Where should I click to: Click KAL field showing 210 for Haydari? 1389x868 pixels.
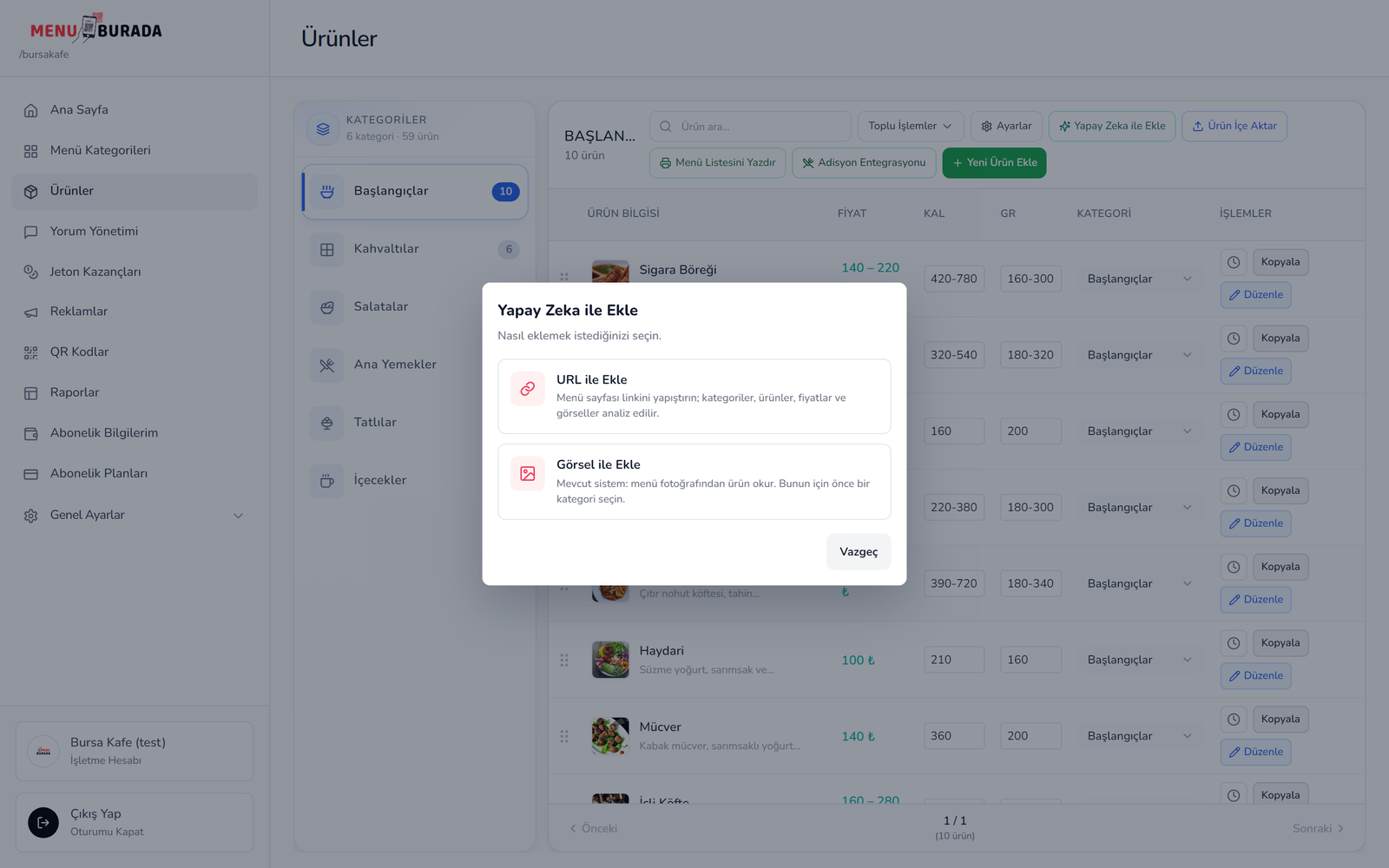[954, 660]
